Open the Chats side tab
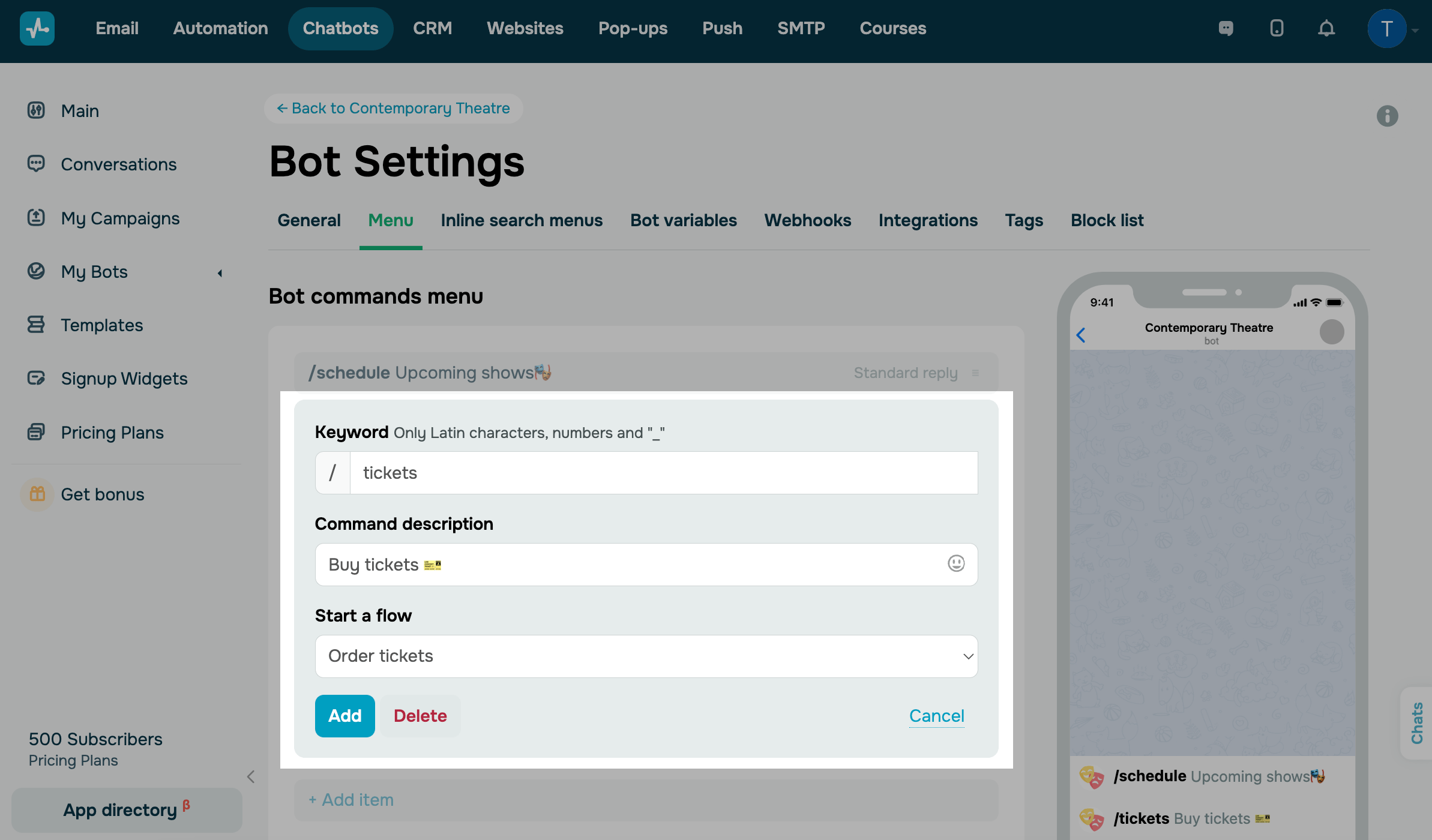Image resolution: width=1432 pixels, height=840 pixels. click(x=1417, y=723)
